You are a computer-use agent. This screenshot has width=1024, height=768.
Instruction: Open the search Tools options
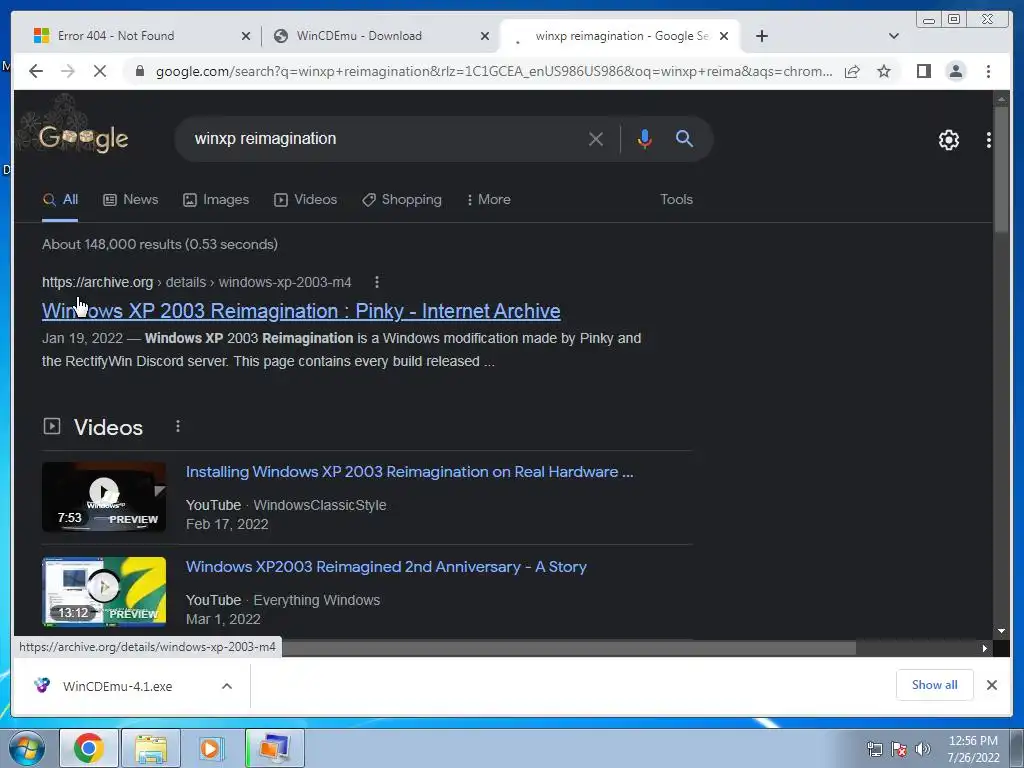click(x=676, y=200)
